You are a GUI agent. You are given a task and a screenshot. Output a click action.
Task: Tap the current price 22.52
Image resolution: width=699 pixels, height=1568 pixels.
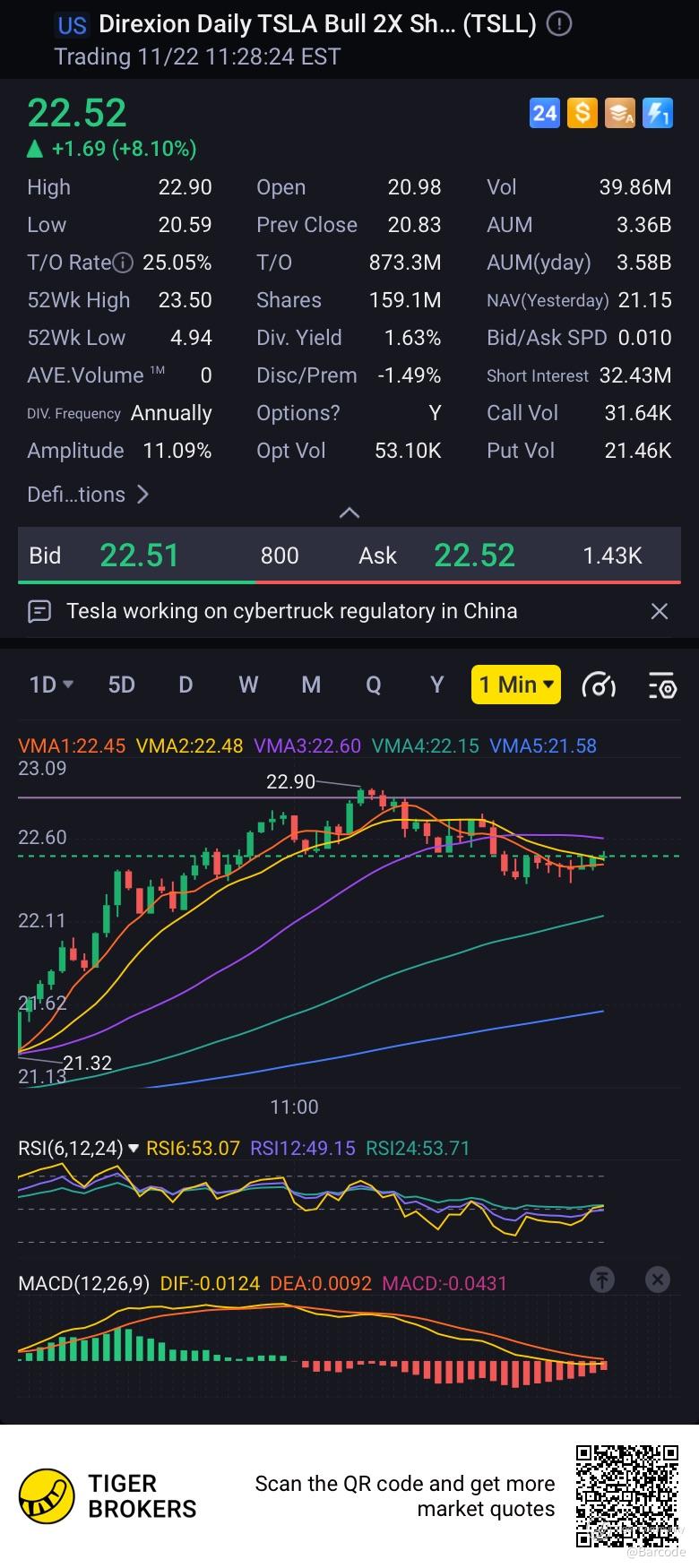77,113
